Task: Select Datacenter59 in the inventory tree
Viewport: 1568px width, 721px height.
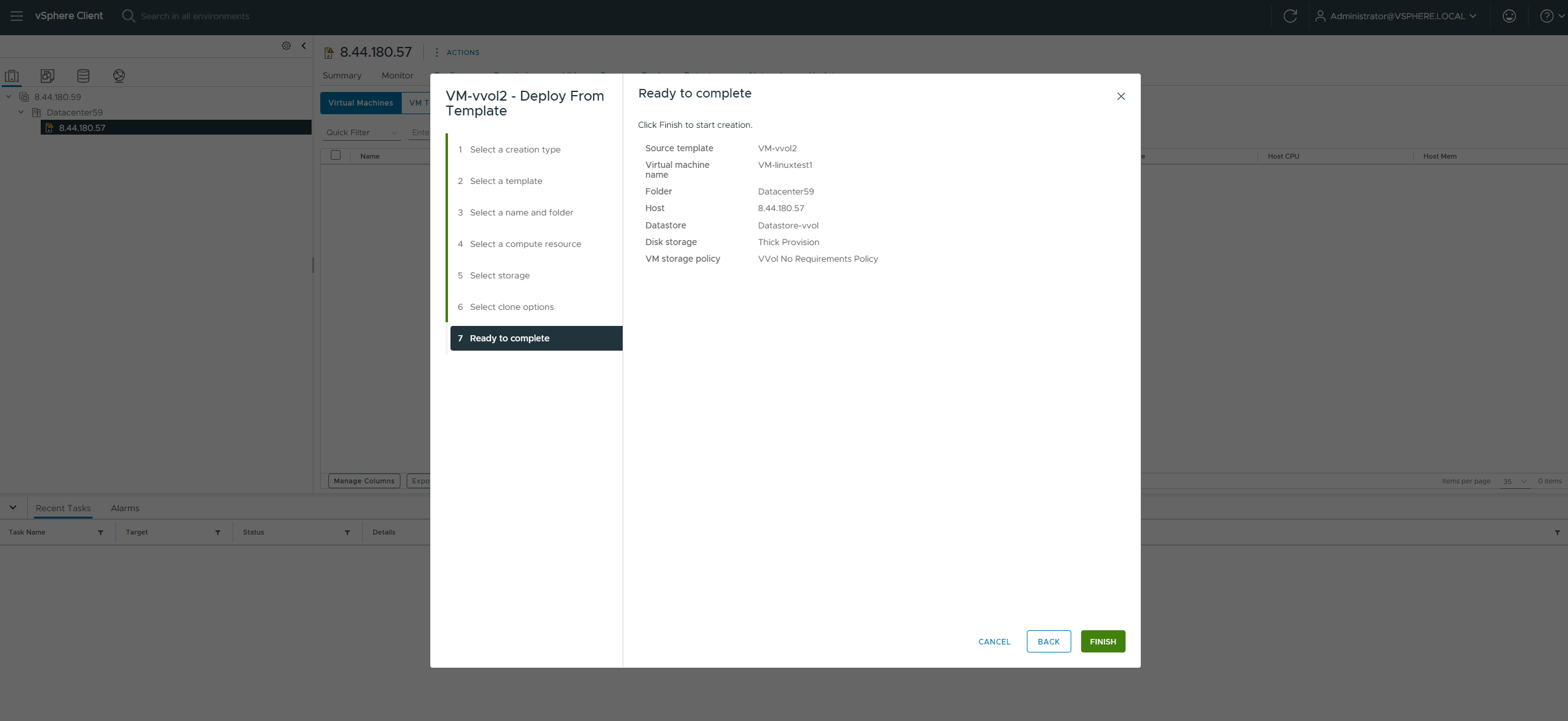Action: 75,112
